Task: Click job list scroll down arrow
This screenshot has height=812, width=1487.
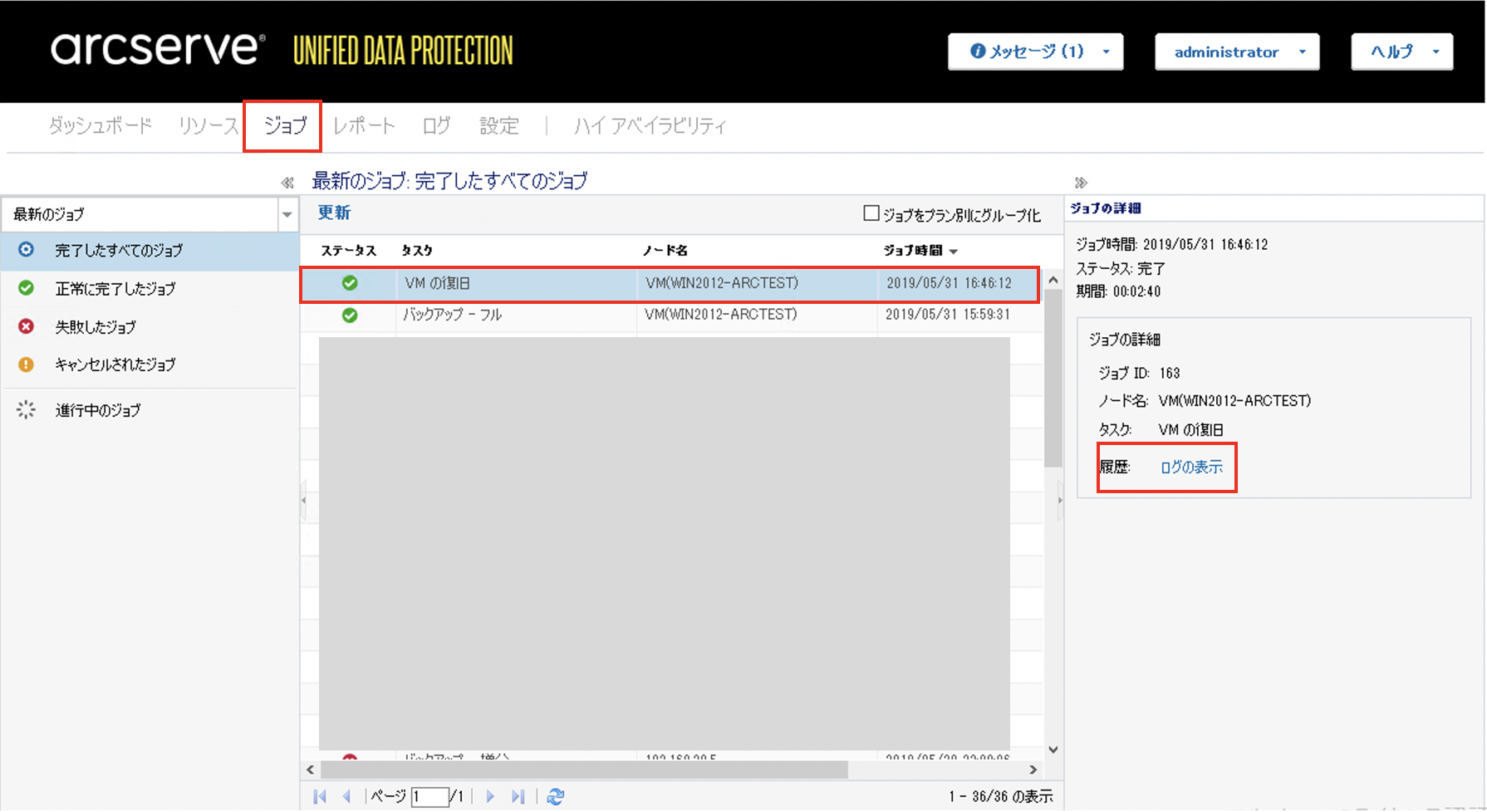Action: click(1053, 750)
